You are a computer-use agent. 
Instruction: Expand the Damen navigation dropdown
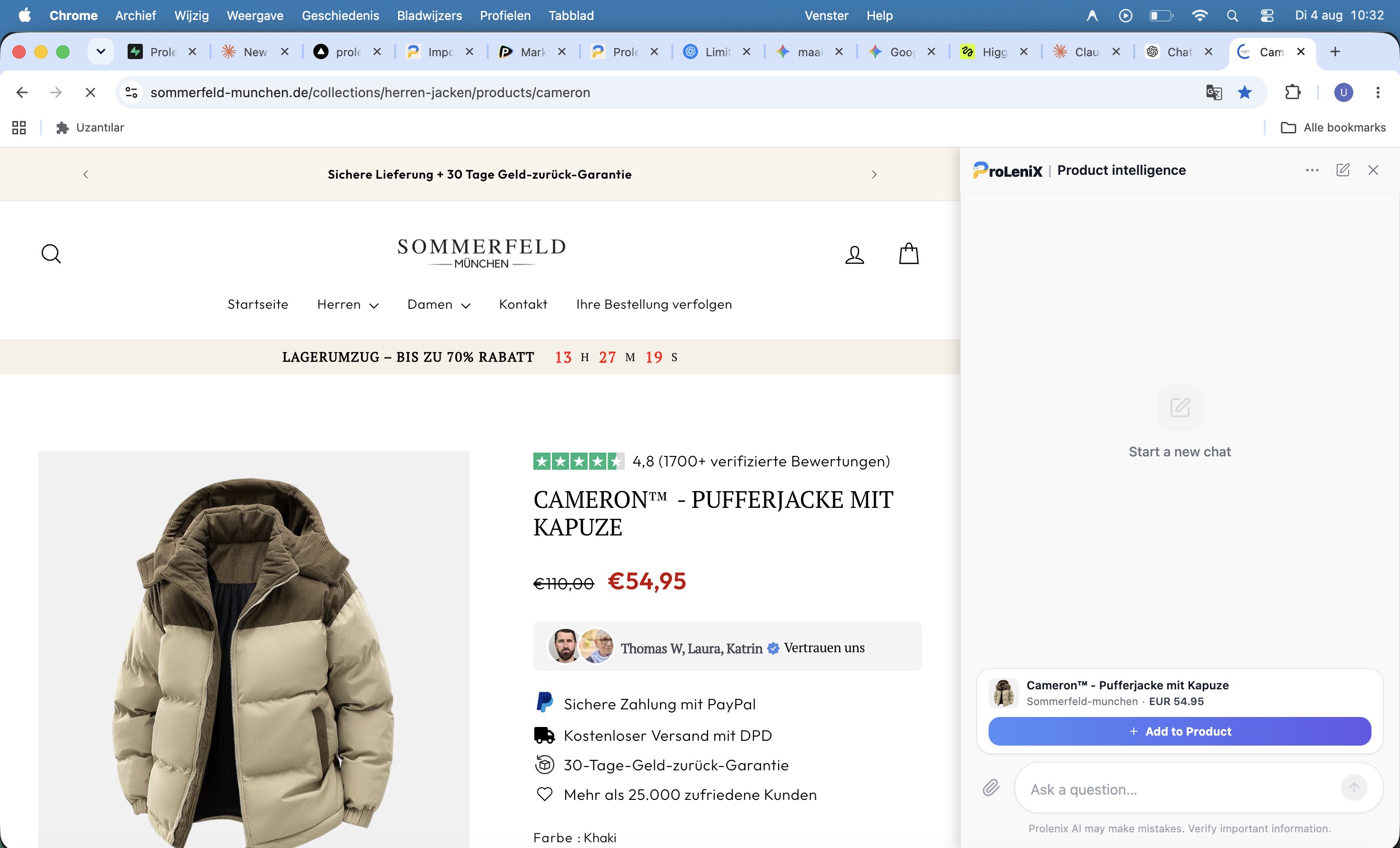coord(439,304)
